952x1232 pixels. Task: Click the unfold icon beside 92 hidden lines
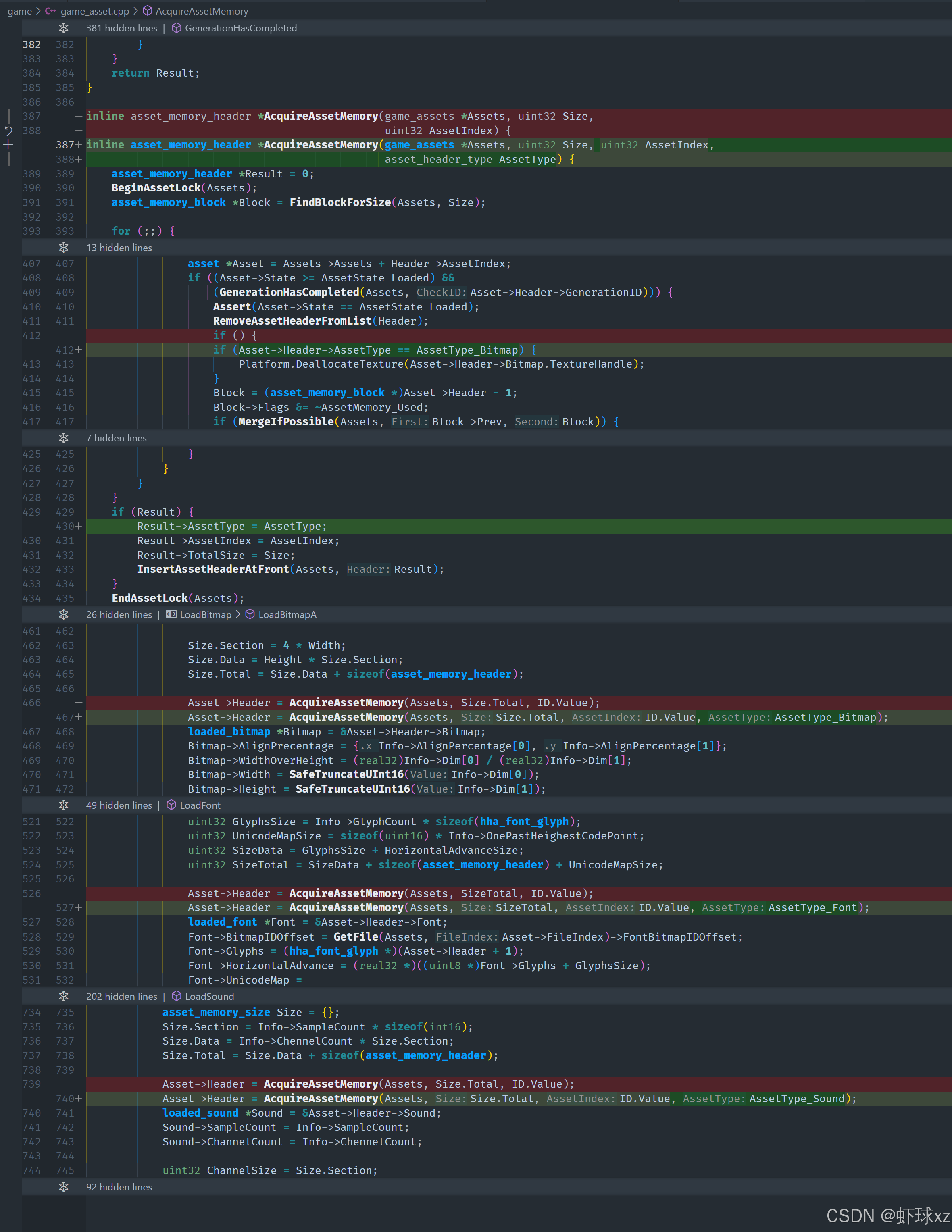[64, 1187]
